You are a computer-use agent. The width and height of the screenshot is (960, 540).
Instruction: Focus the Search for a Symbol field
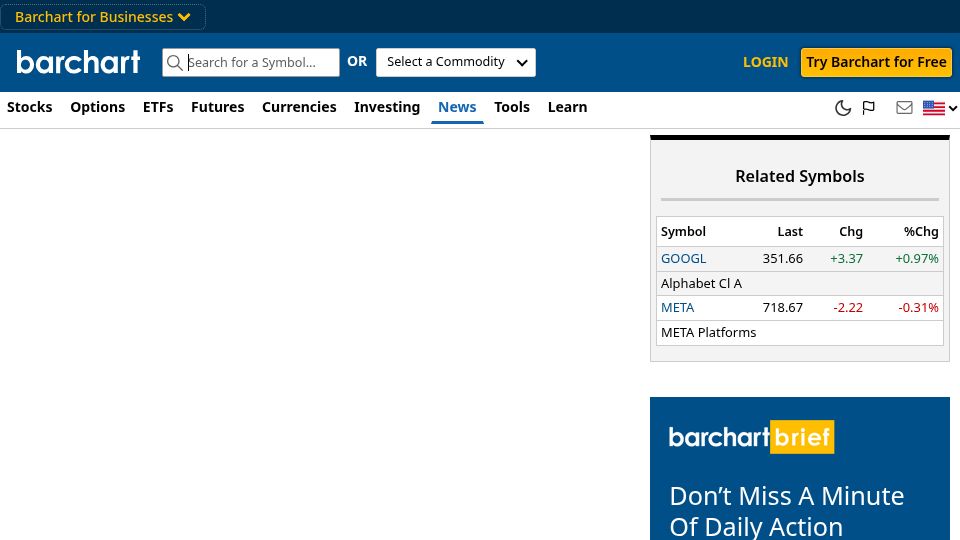[x=250, y=62]
